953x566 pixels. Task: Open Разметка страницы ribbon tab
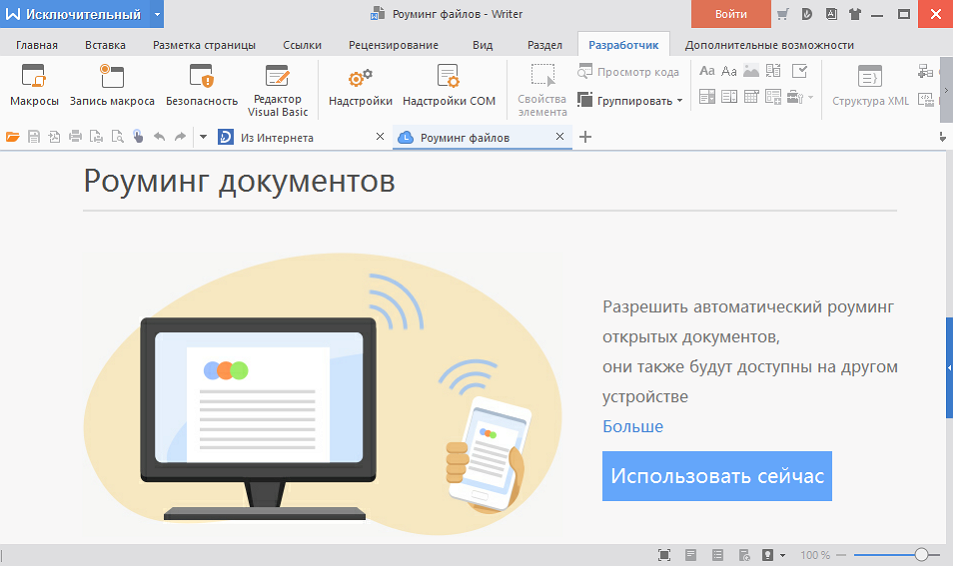click(x=204, y=45)
